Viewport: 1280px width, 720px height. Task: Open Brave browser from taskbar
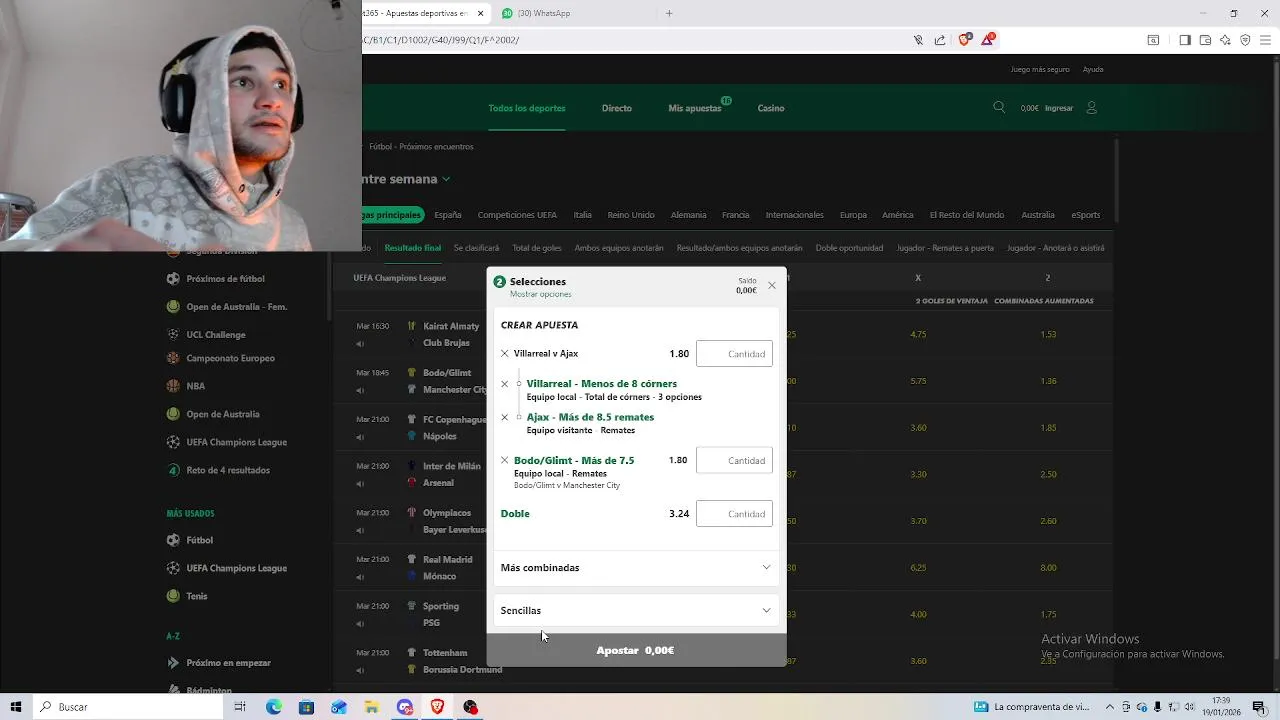point(437,707)
